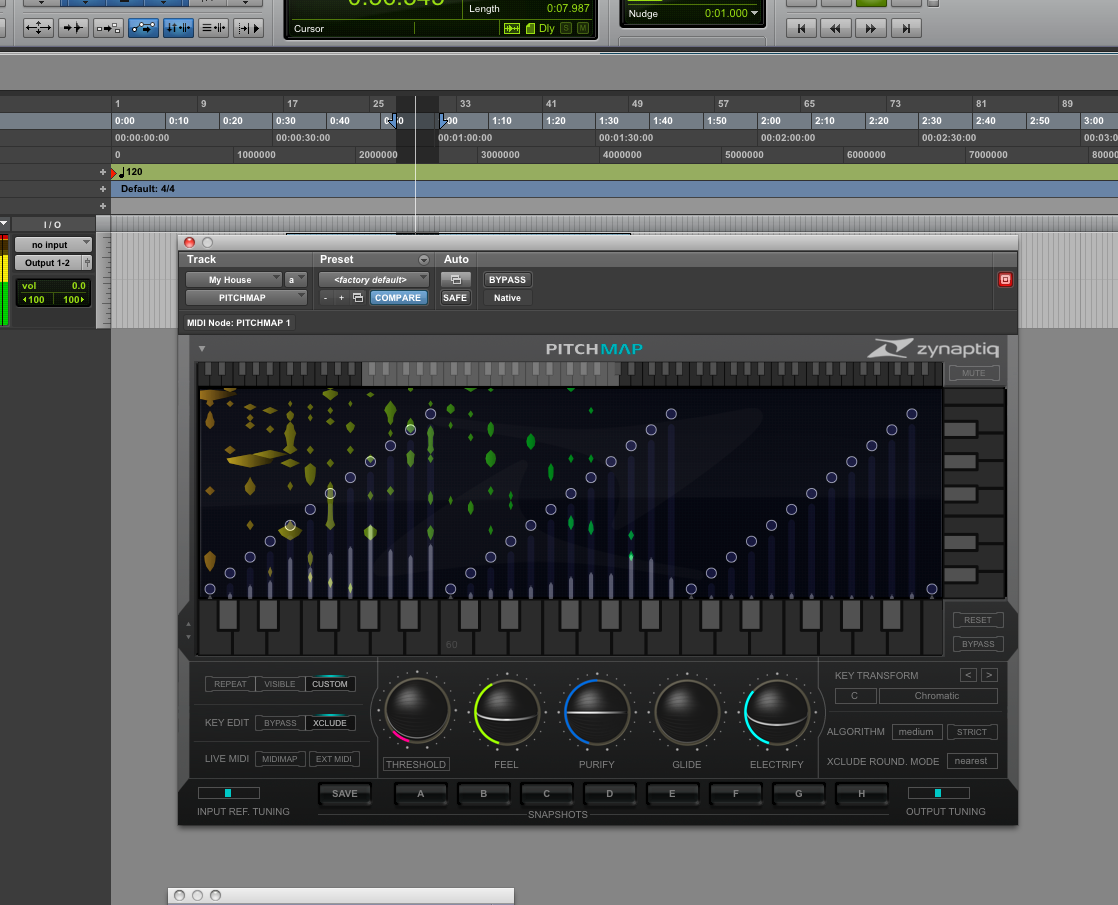Set KEY EDIT to XCLUDE
This screenshot has width=1118, height=905.
pos(329,722)
